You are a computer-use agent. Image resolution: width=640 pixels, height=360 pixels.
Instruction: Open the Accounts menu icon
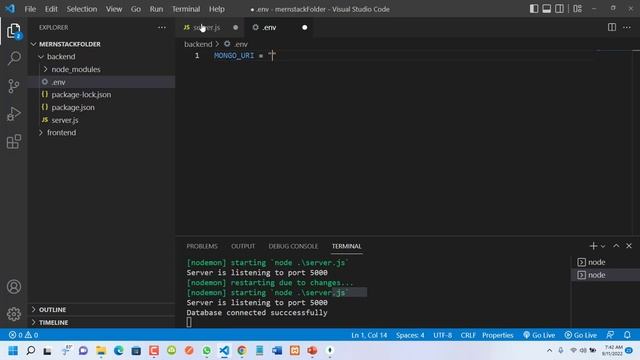[14, 287]
